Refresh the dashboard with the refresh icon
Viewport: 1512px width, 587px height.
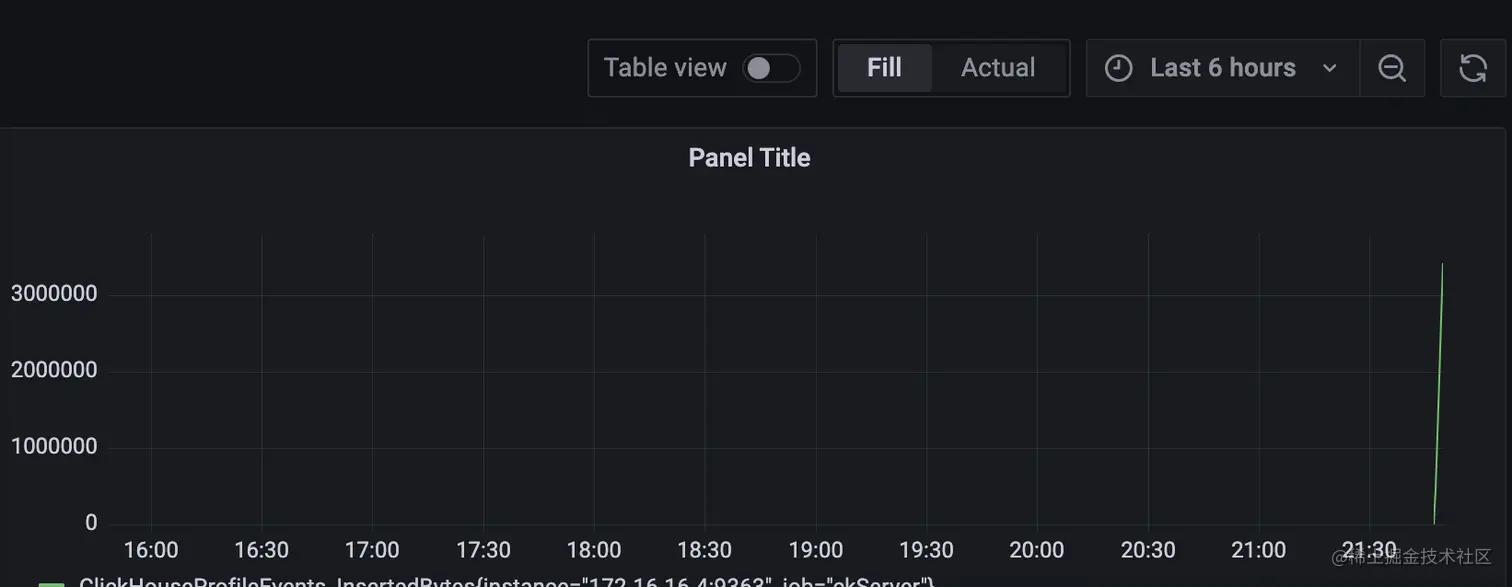tap(1473, 68)
